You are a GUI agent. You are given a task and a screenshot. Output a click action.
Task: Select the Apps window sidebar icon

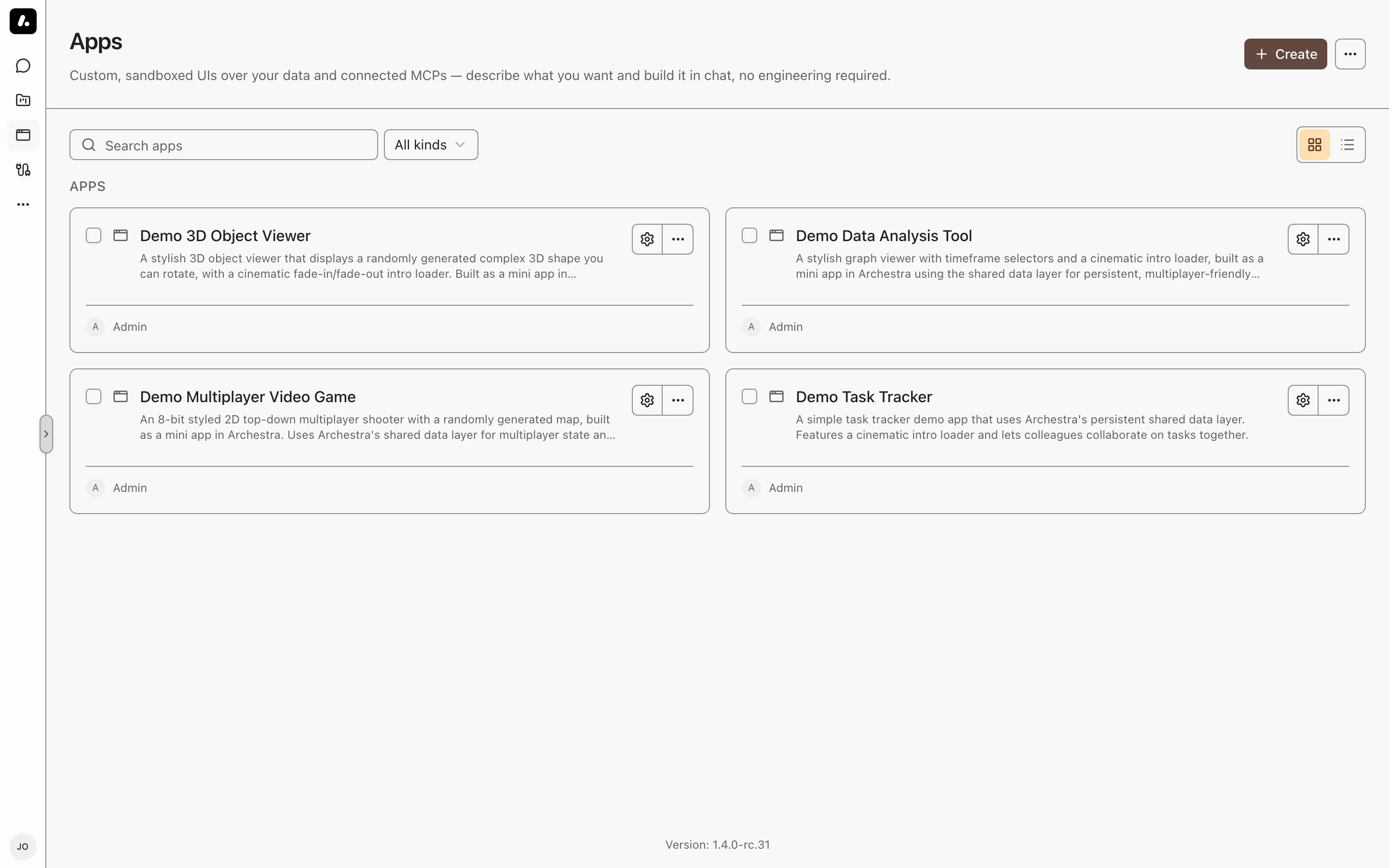[x=23, y=135]
